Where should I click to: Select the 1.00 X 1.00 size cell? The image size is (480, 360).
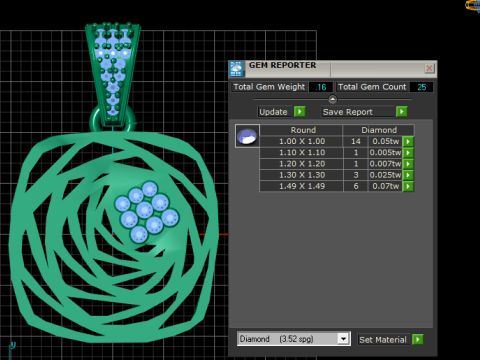pyautogui.click(x=302, y=141)
